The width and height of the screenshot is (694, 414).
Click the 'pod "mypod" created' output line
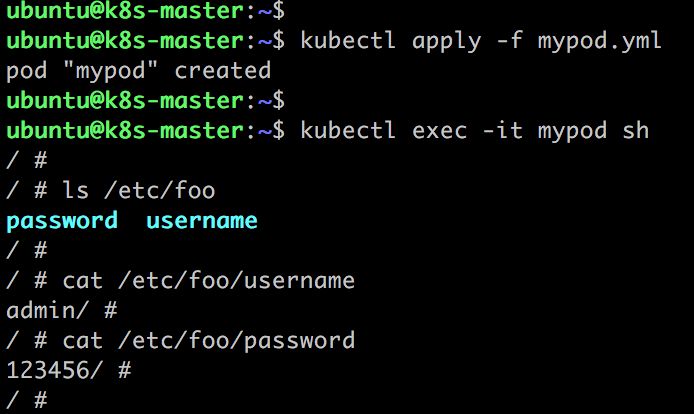click(139, 71)
